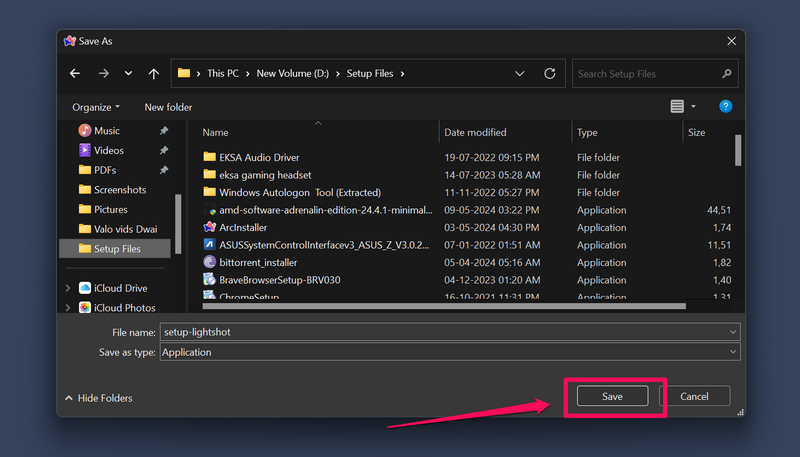Collapse the pane with Hide Folders

pyautogui.click(x=98, y=398)
